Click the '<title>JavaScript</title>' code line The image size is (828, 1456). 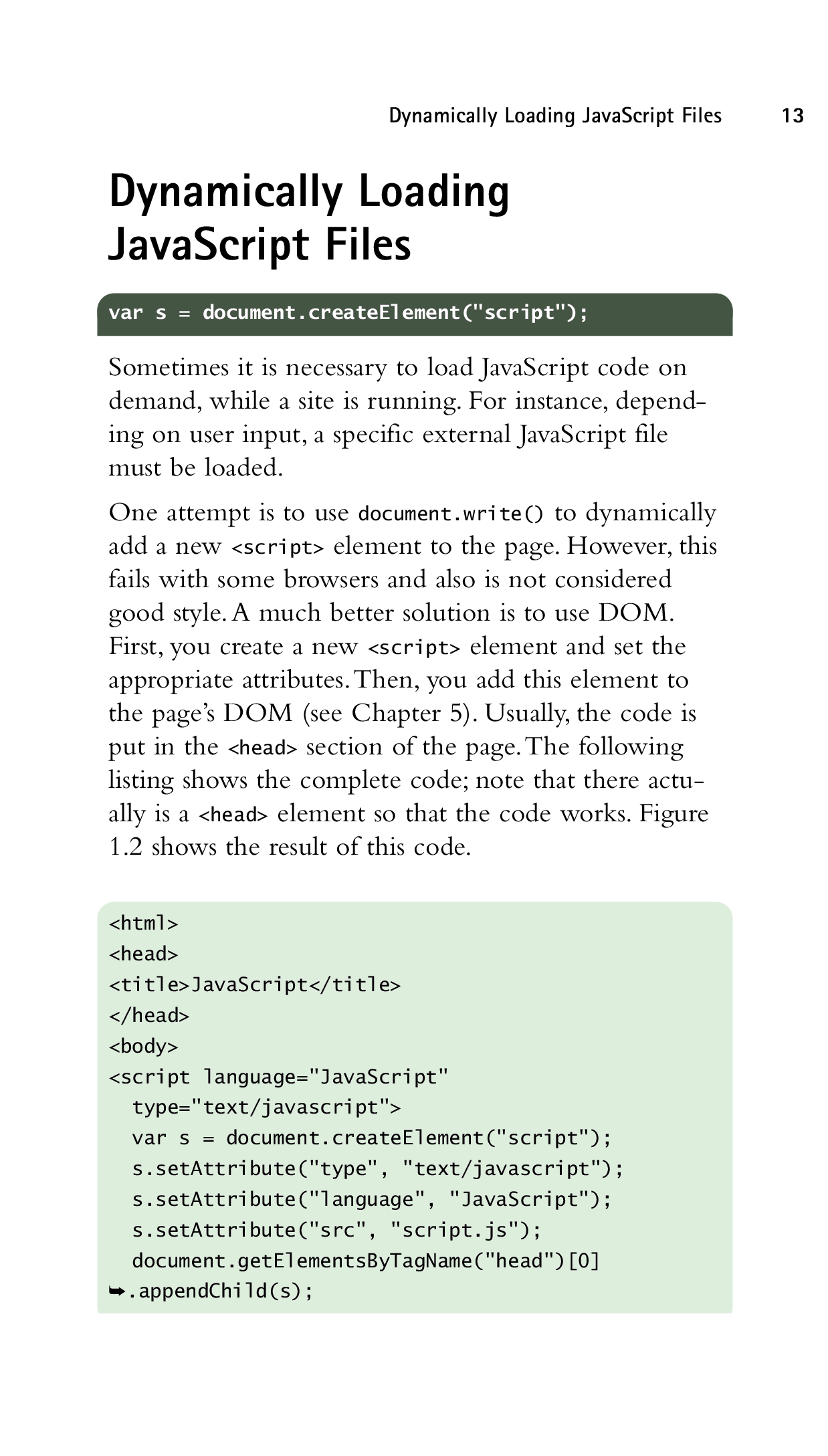point(254,985)
